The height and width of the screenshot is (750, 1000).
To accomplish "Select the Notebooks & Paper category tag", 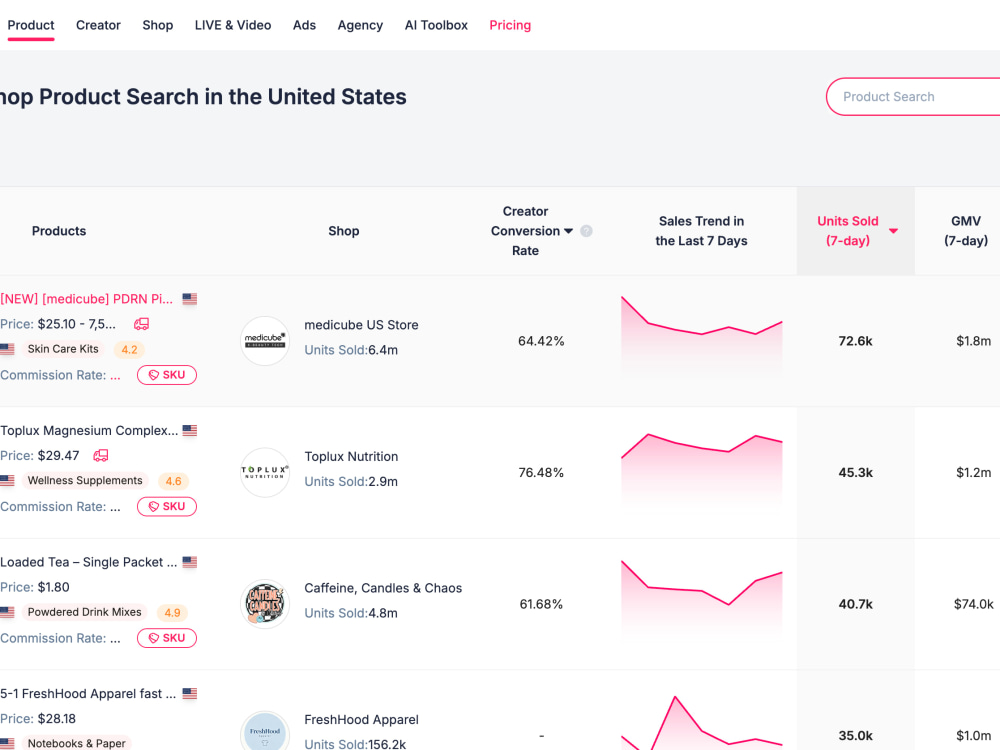I will [x=77, y=743].
